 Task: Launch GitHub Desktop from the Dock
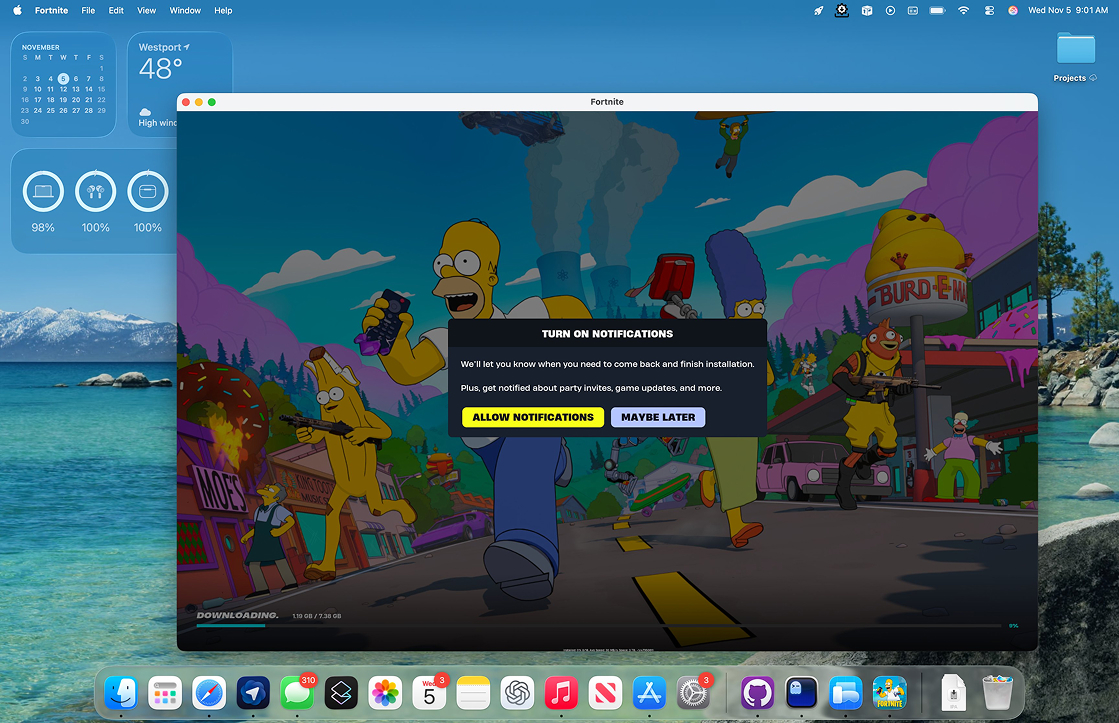(757, 692)
